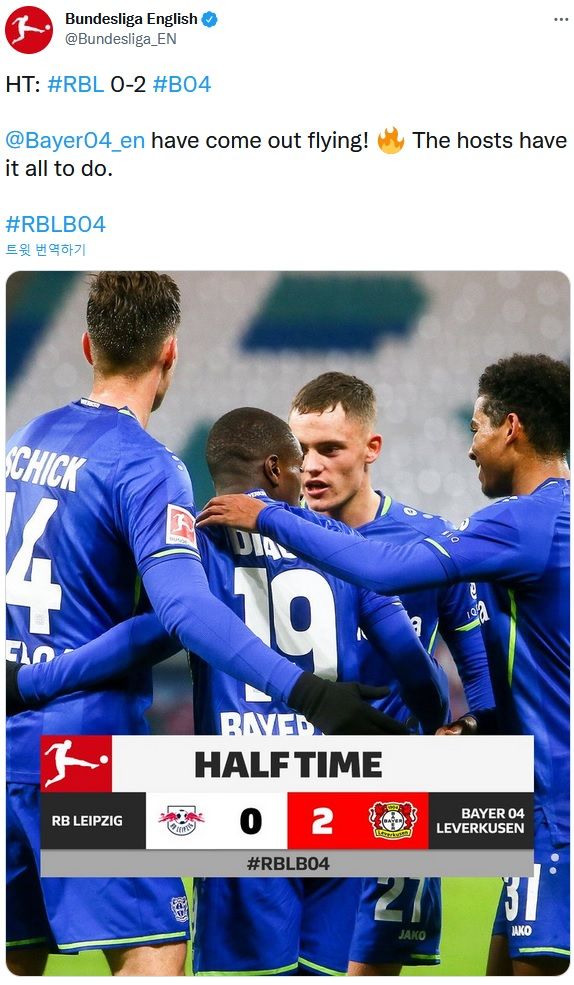
Task: Click the Korean translate tweet link
Action: [46, 249]
